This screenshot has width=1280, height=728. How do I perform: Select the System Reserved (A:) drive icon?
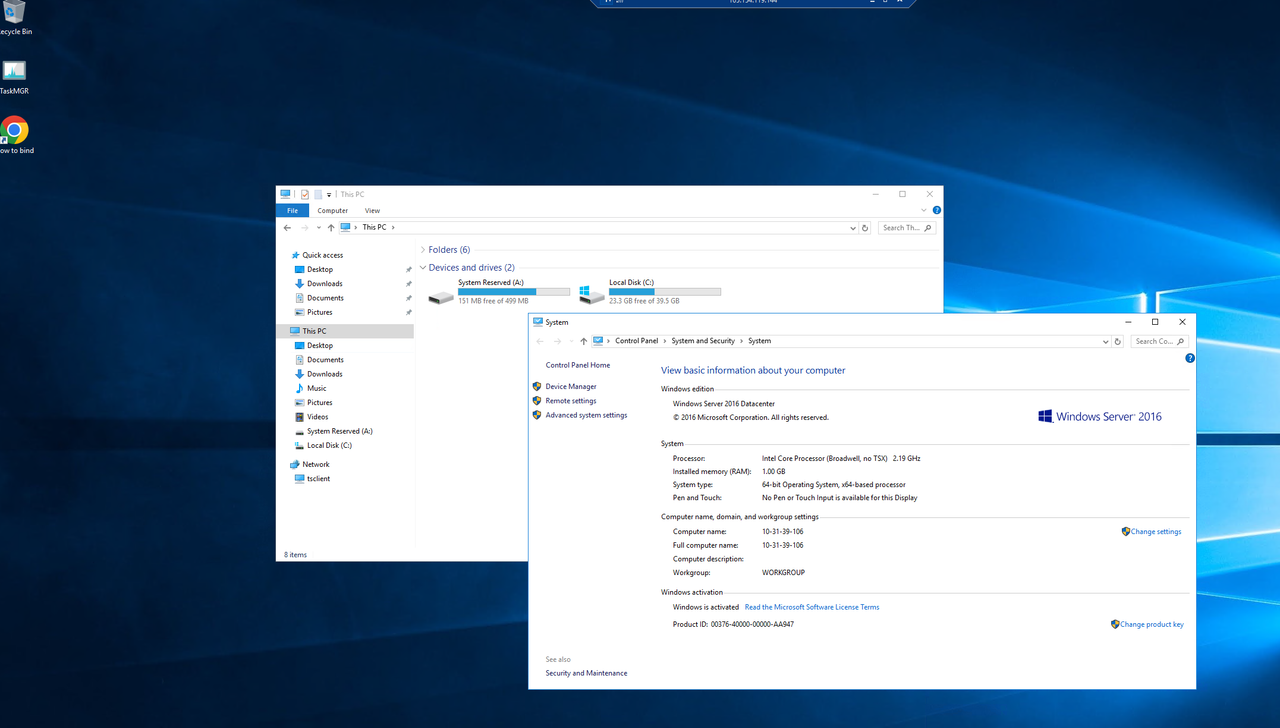point(441,296)
